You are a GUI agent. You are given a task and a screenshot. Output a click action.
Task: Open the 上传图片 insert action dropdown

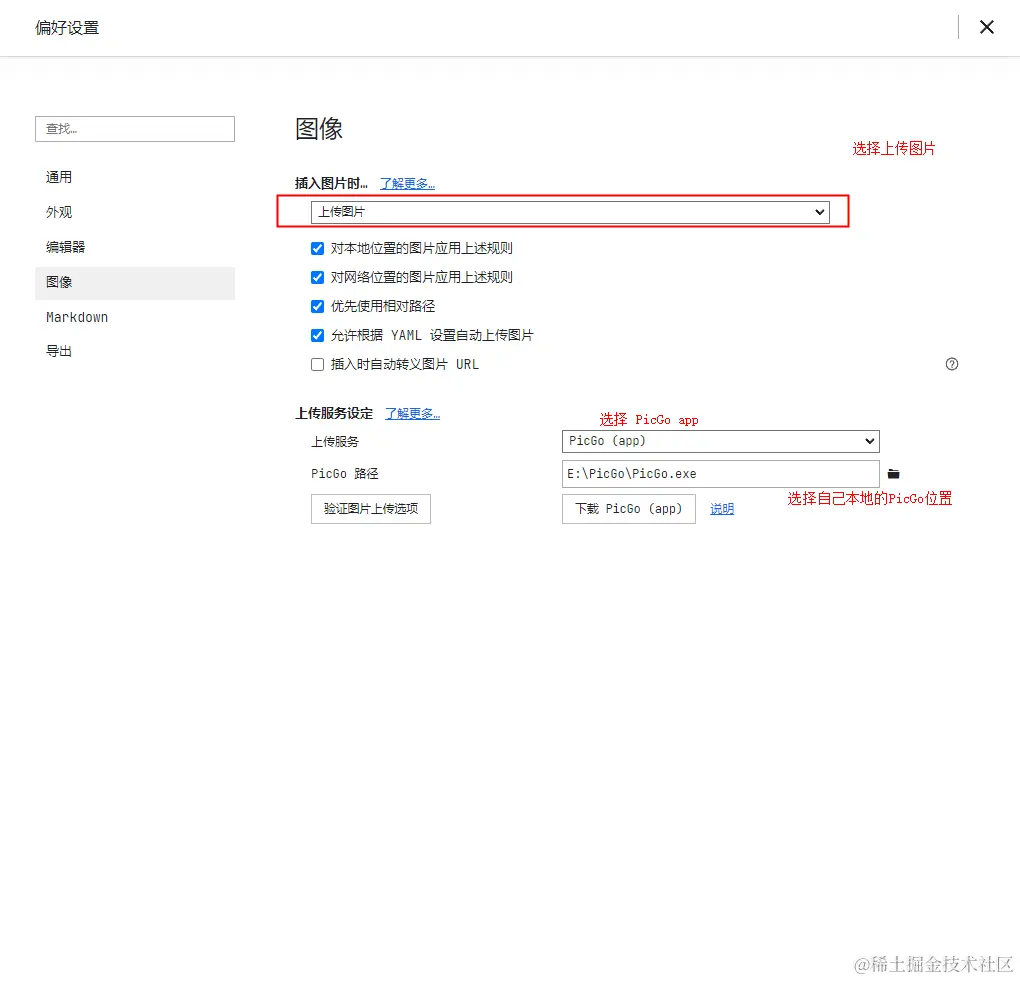click(x=570, y=212)
